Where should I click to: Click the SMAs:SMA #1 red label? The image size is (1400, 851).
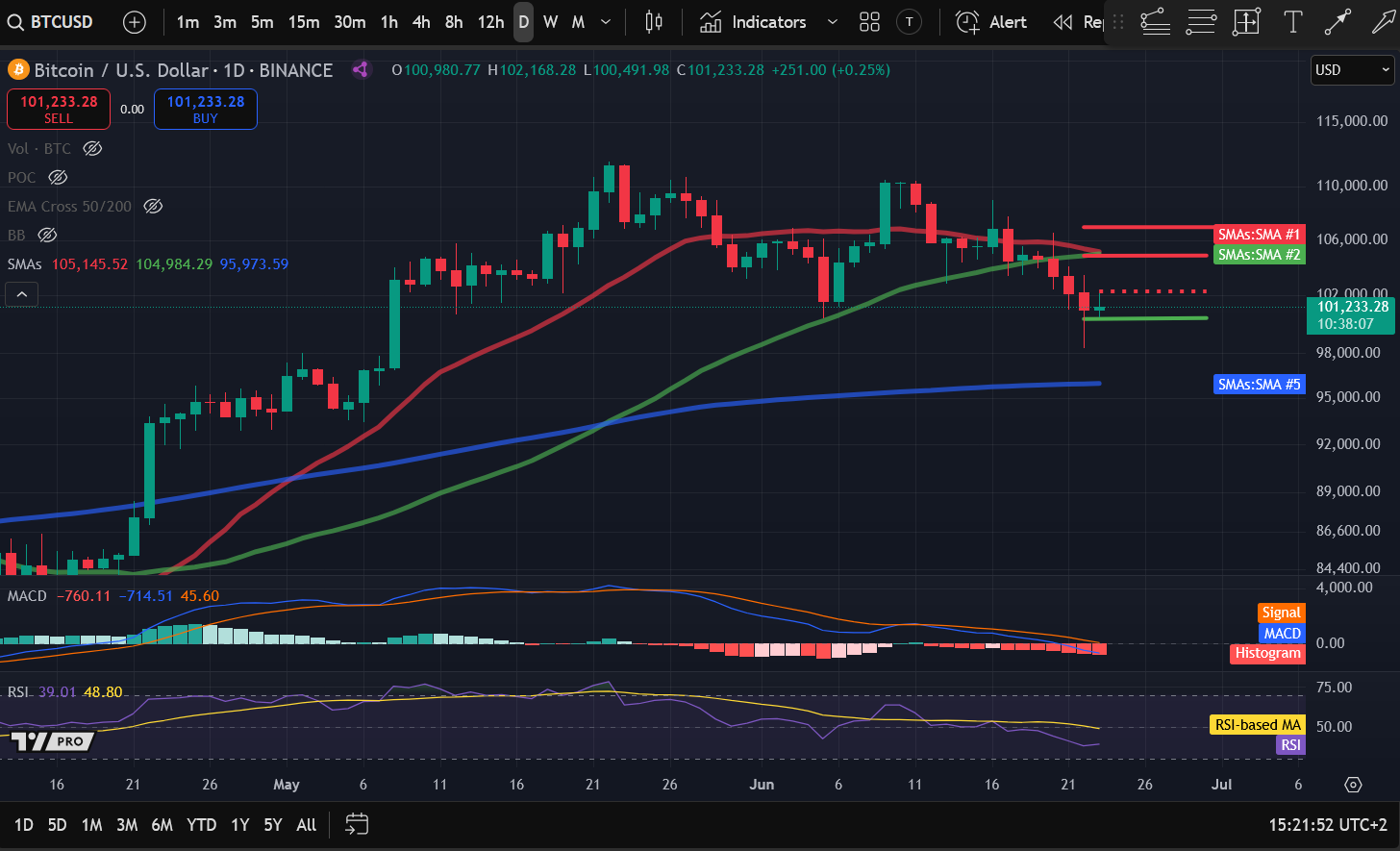coord(1259,234)
